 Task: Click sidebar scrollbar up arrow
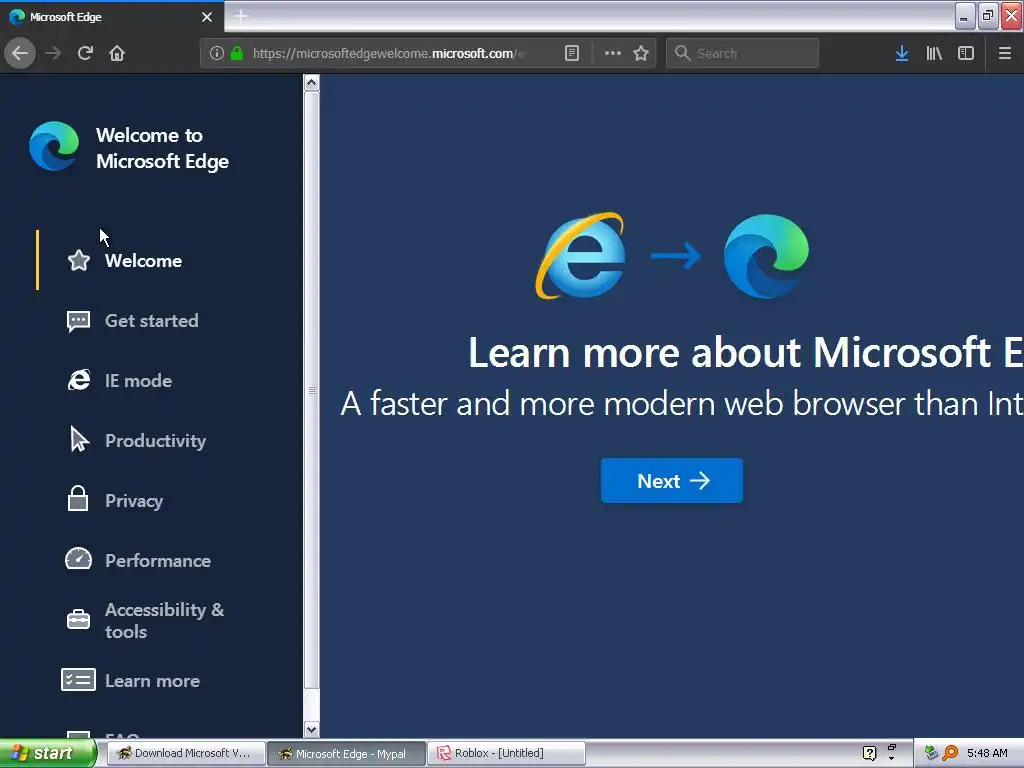pyautogui.click(x=312, y=83)
